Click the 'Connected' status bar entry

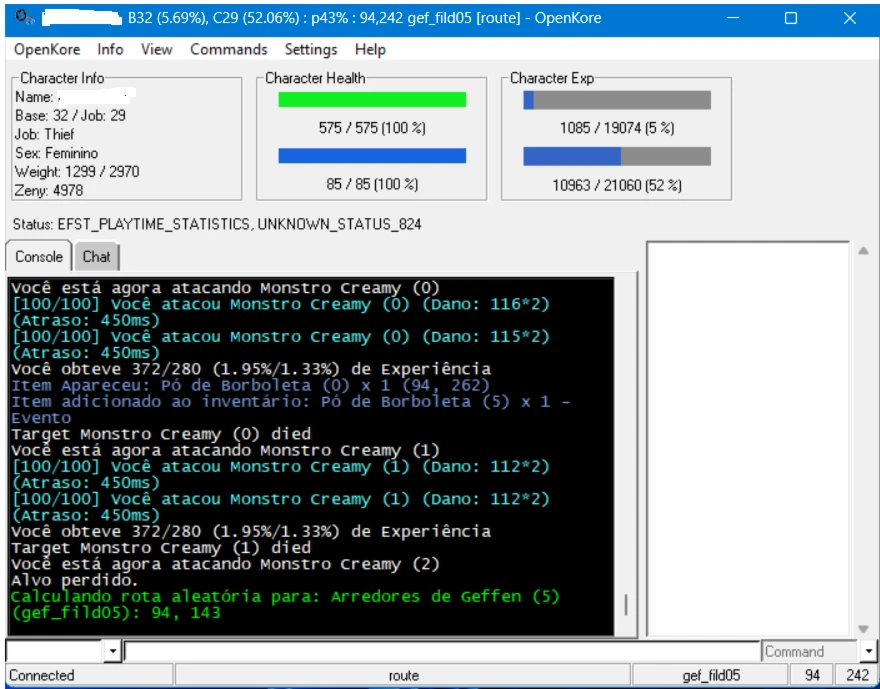[89, 675]
